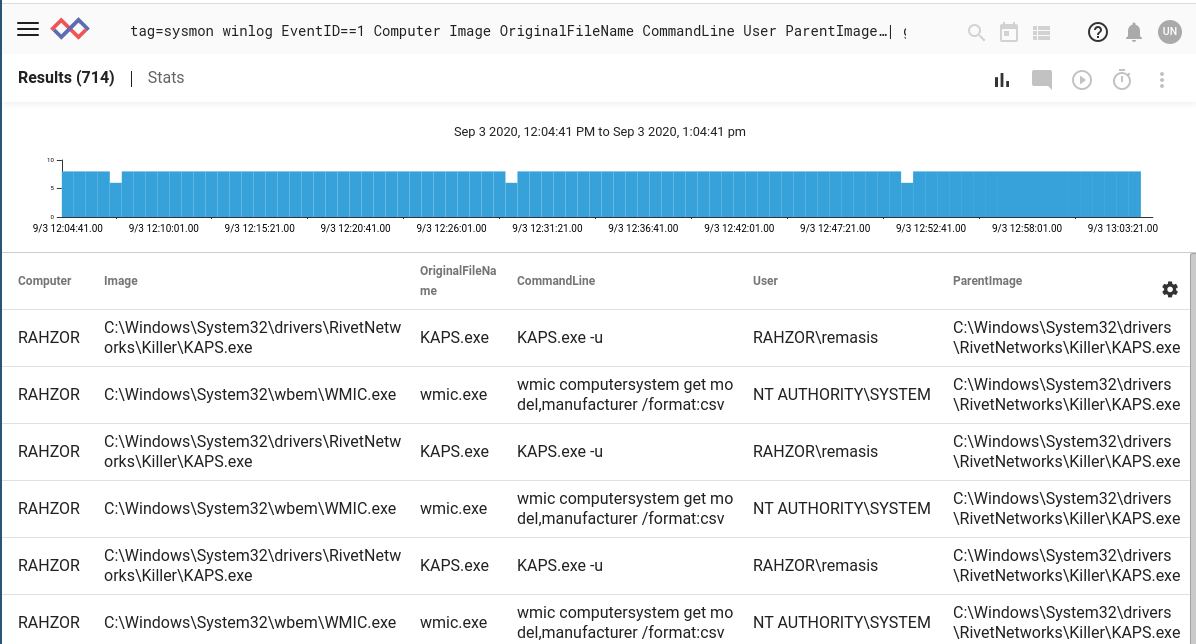Run the query with the play button icon
The width and height of the screenshot is (1196, 644).
pyautogui.click(x=1081, y=79)
